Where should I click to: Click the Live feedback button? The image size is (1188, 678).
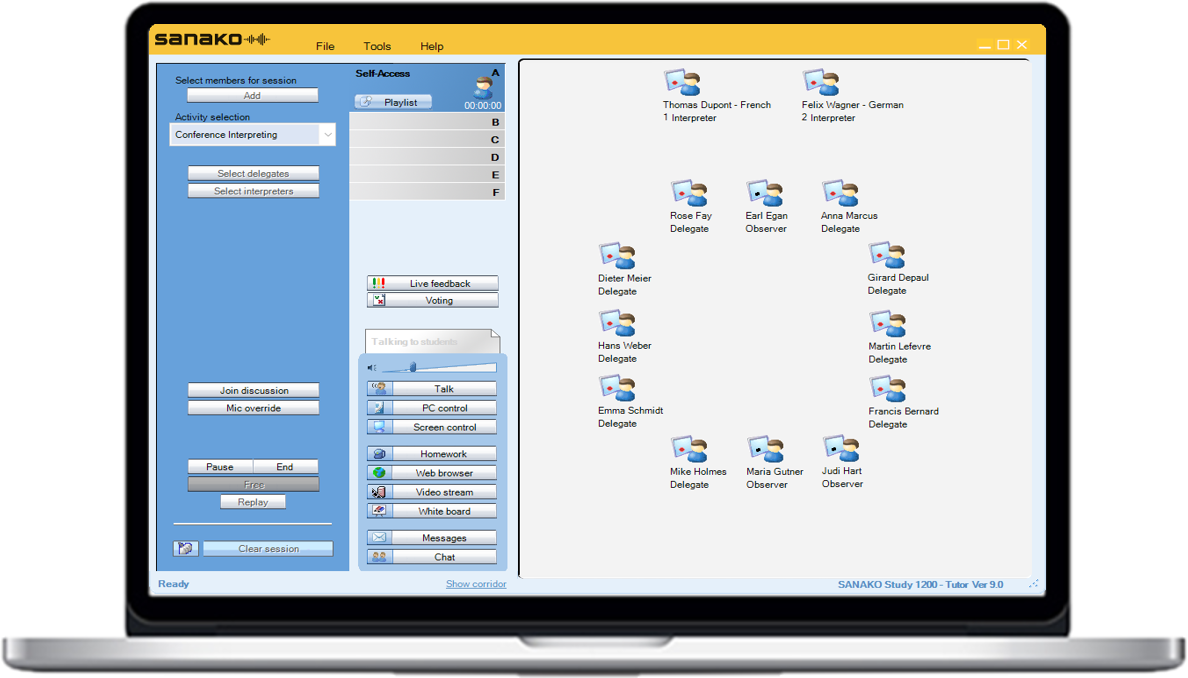point(432,284)
